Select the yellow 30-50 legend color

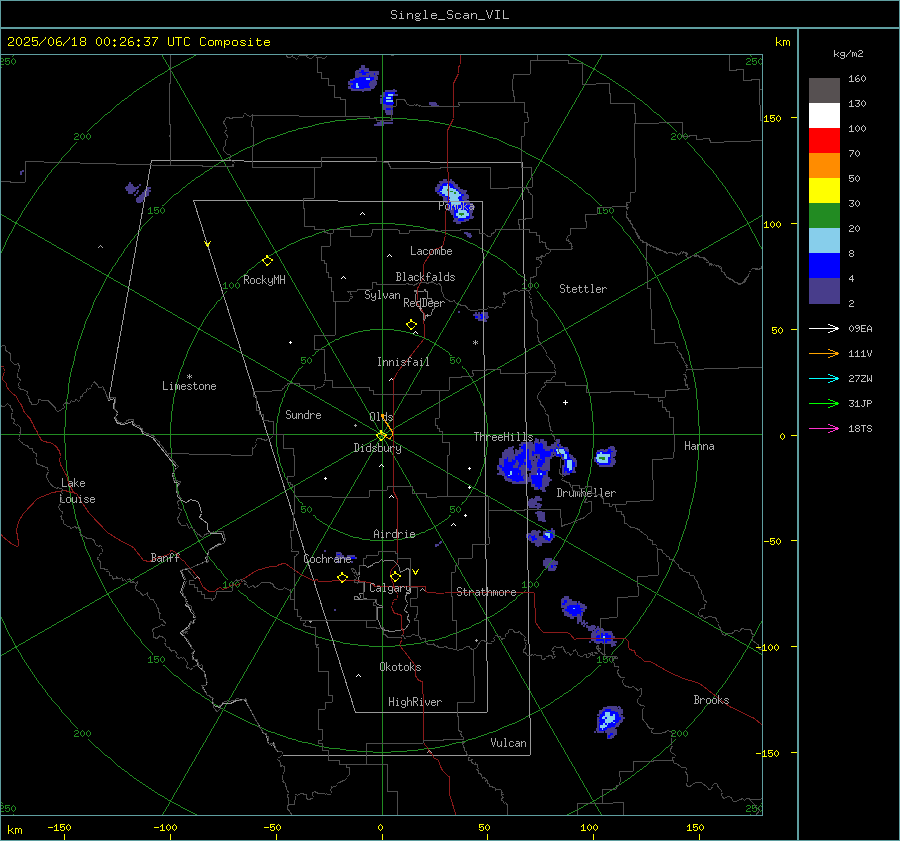[x=824, y=191]
